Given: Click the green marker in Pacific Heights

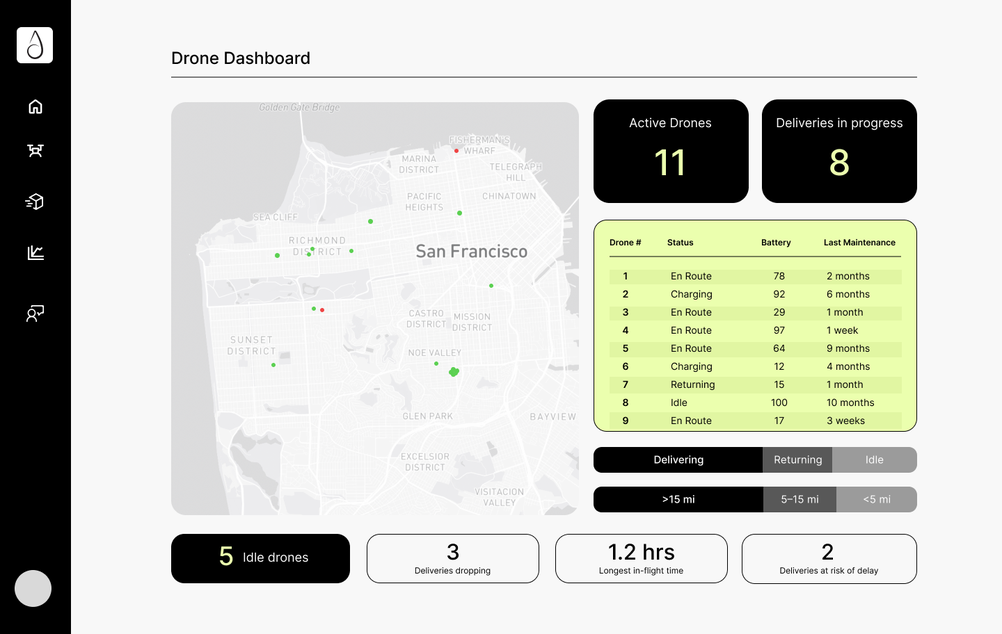Looking at the screenshot, I should (459, 213).
